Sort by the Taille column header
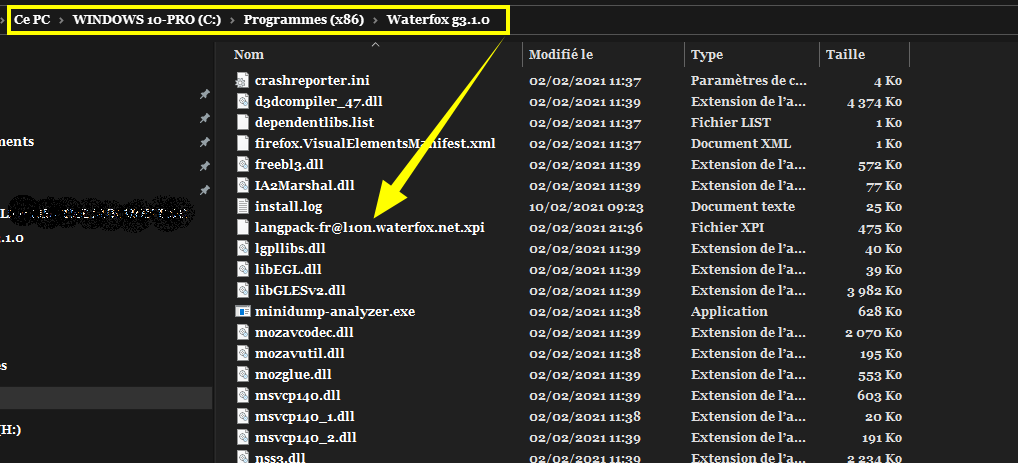Image resolution: width=1018 pixels, height=463 pixels. point(845,55)
